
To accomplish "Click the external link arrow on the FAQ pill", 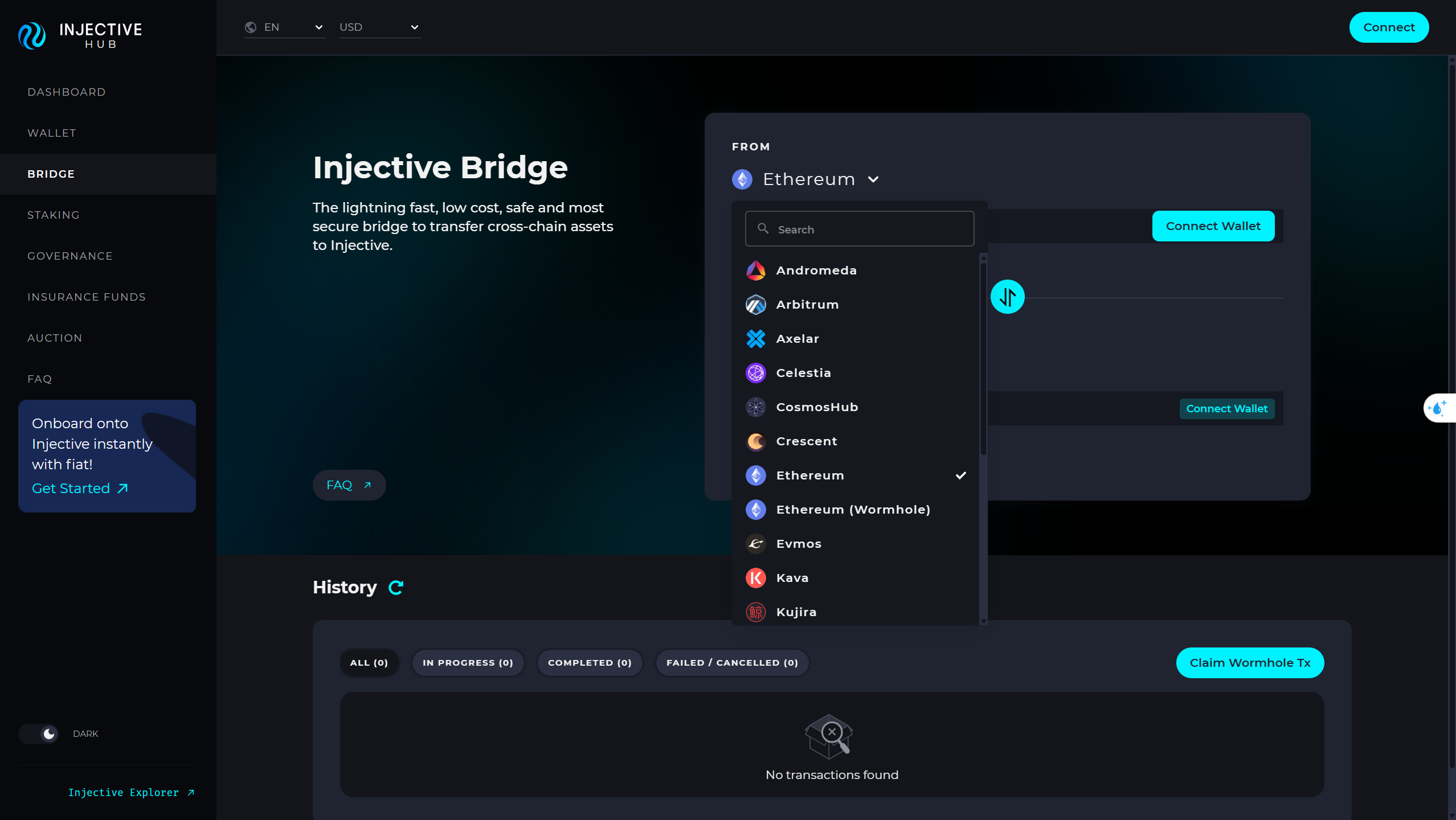I will [367, 485].
